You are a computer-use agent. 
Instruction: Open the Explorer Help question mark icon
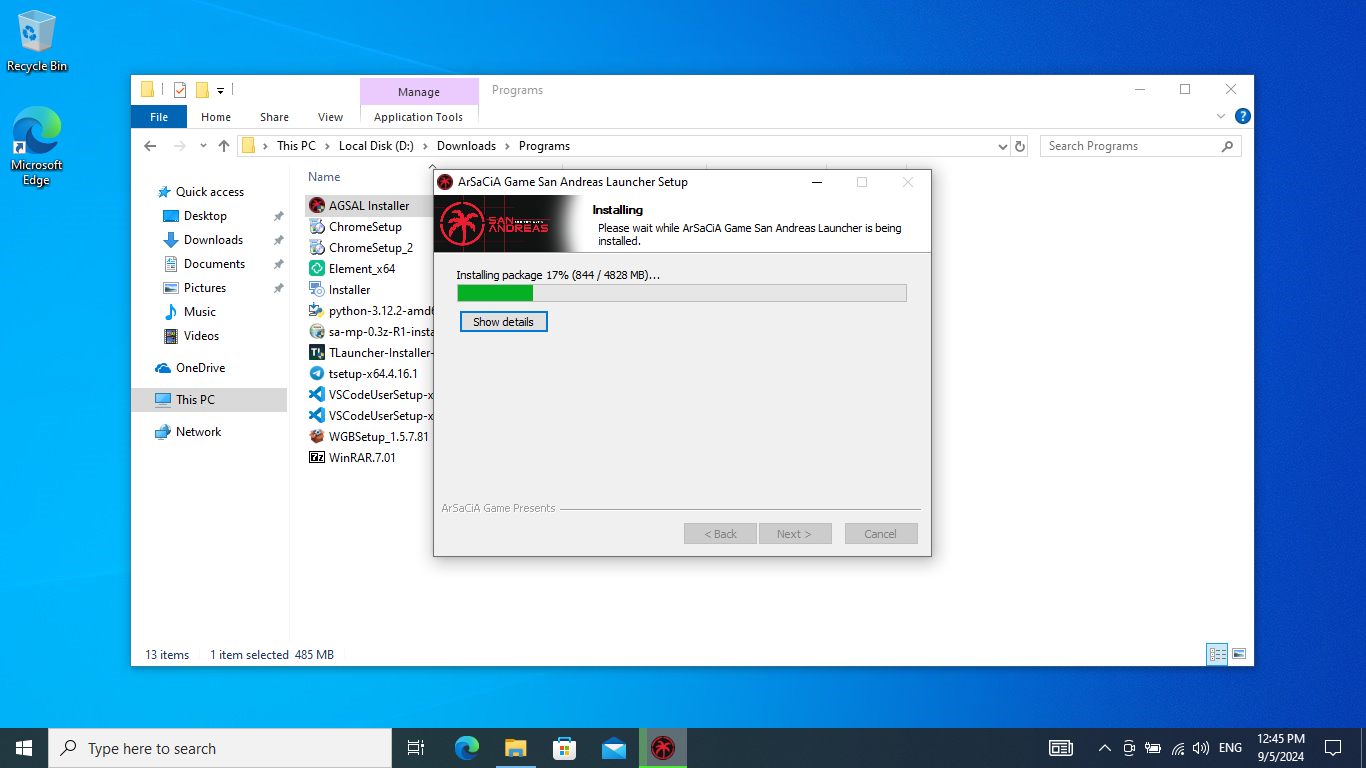pyautogui.click(x=1242, y=116)
